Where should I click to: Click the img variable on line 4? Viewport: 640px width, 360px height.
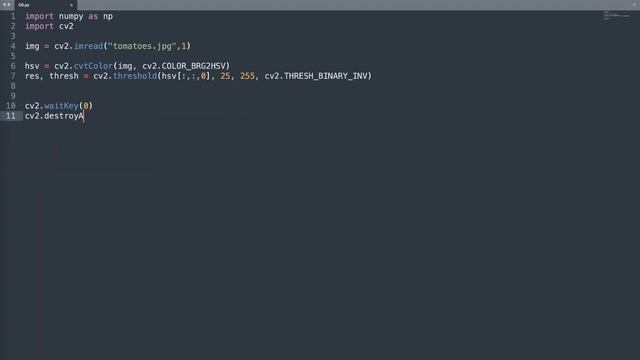32,46
